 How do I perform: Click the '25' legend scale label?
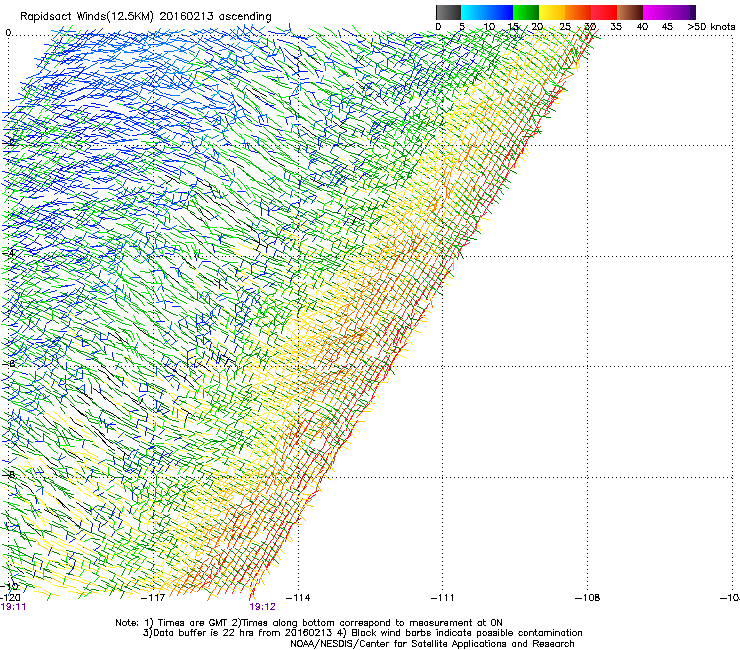coord(564,27)
